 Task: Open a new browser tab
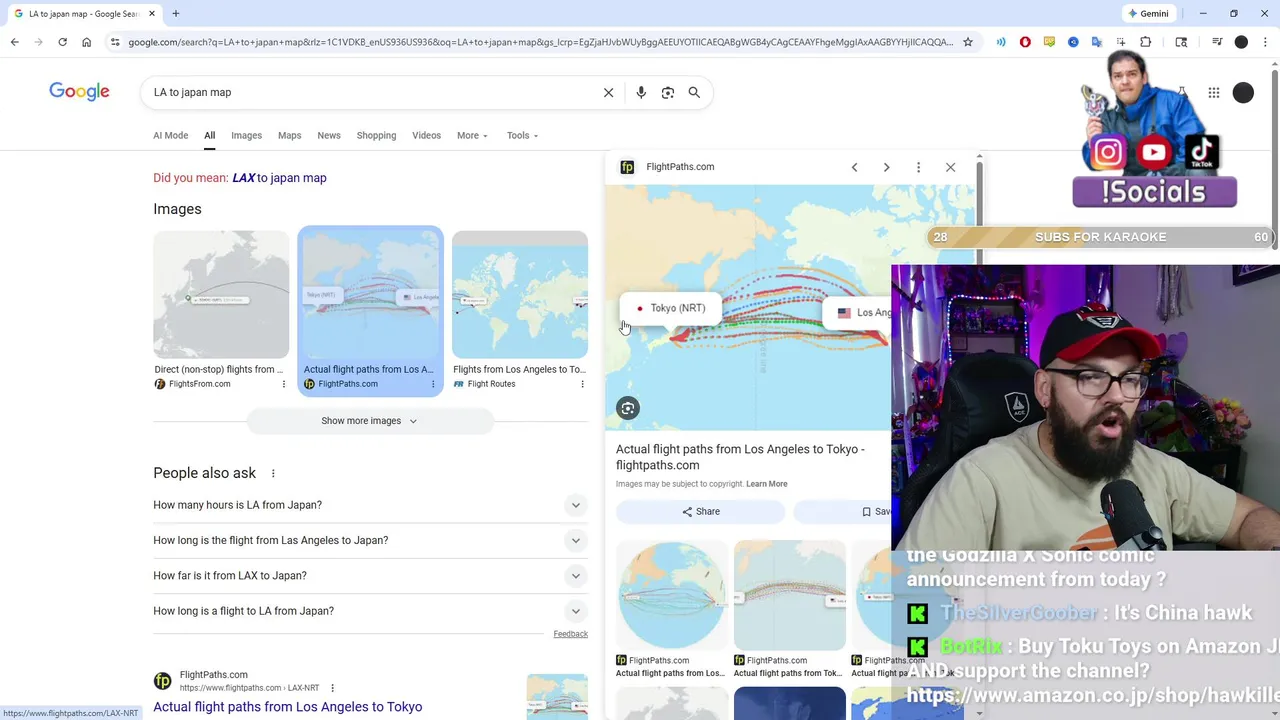pos(175,14)
